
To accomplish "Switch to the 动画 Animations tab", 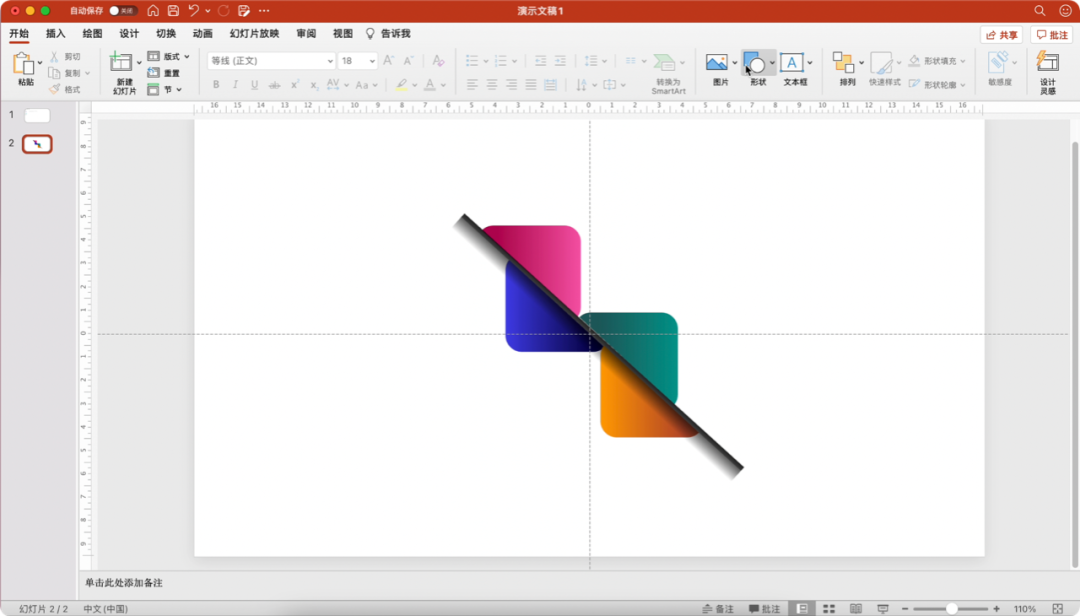I will pos(202,34).
